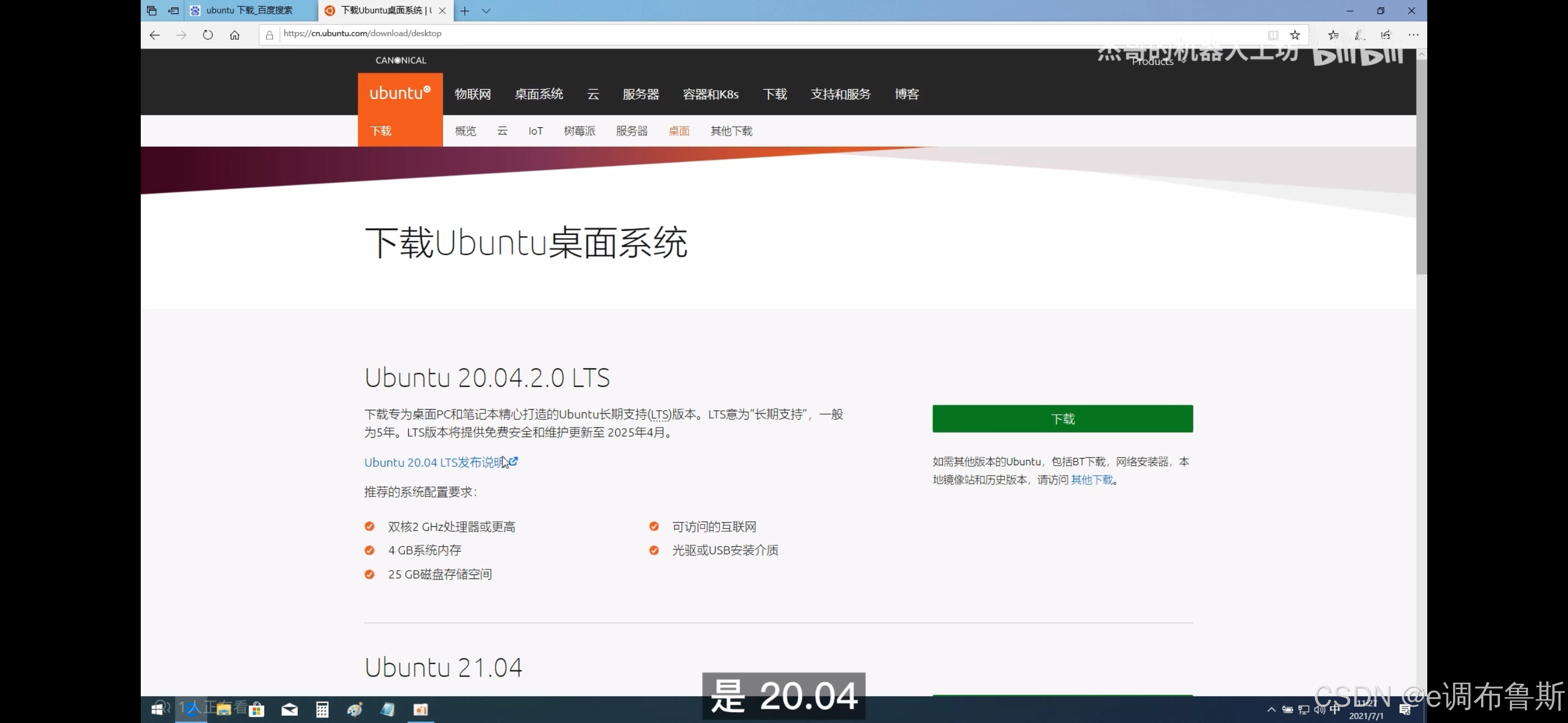This screenshot has width=1568, height=723.
Task: Open the tabs you've set aside icon
Action: 151,10
